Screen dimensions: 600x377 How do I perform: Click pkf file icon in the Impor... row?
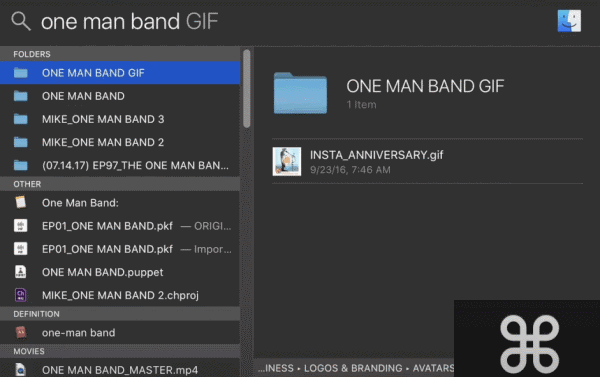pos(21,249)
